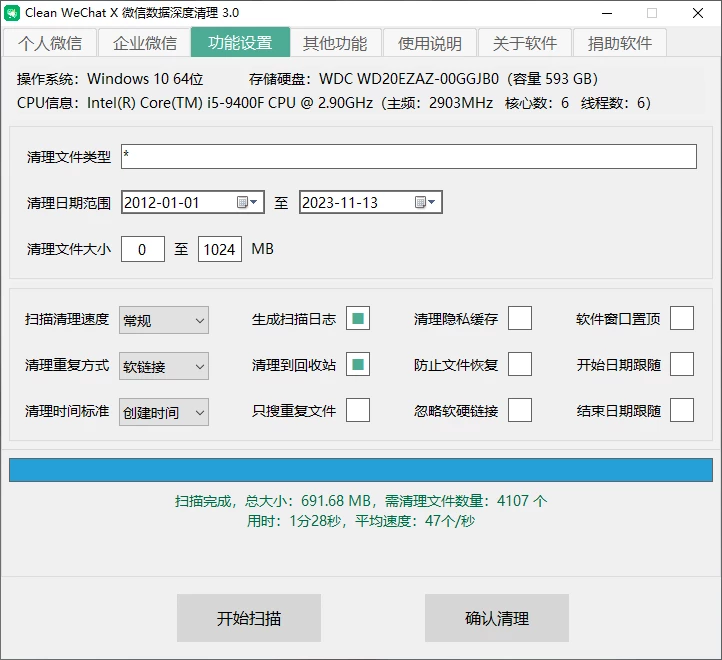Open the 其他功能 tab
This screenshot has width=722, height=660.
335,43
